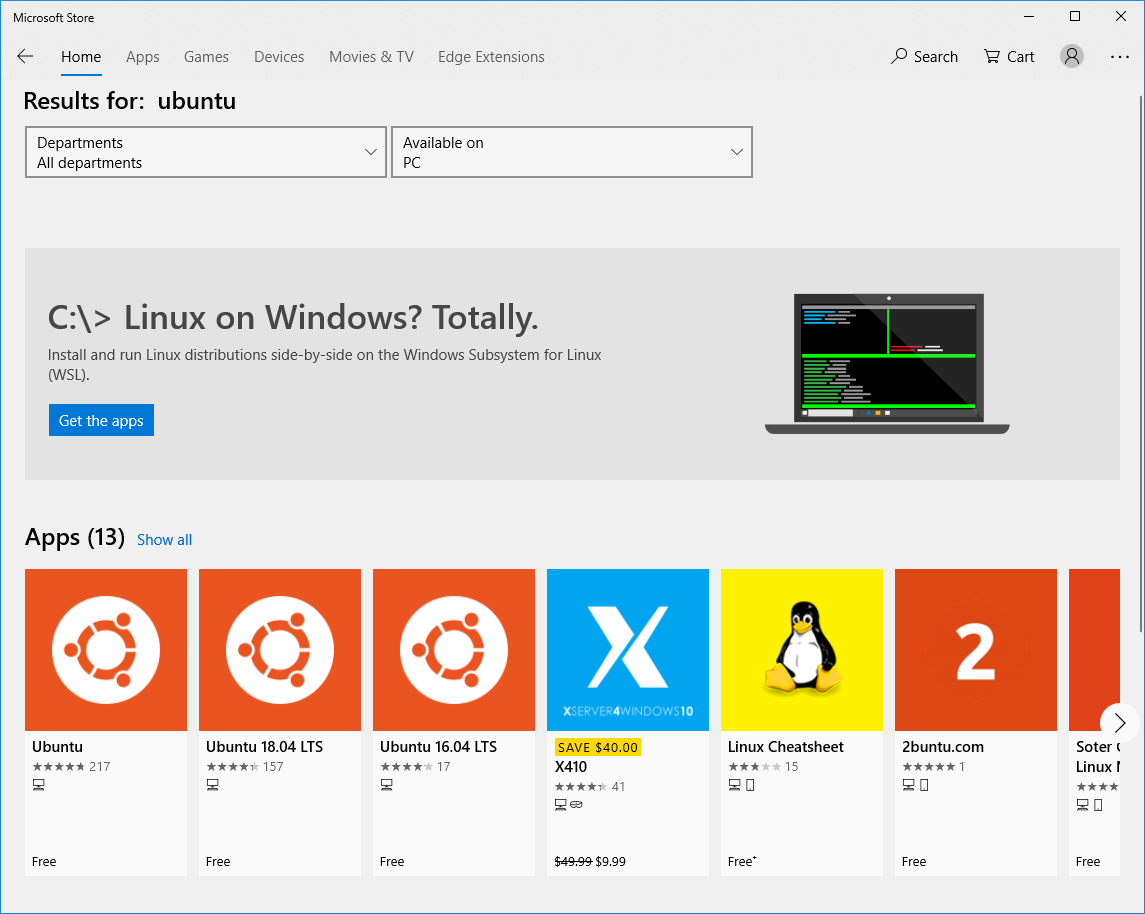This screenshot has height=914, width=1145.
Task: Select the Ubuntu 18.04 LTS app icon
Action: point(280,650)
